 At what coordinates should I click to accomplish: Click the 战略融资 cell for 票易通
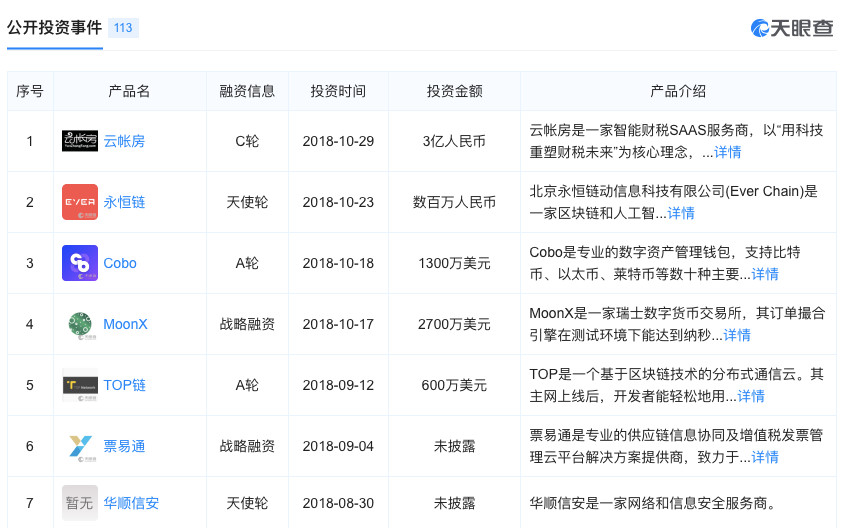click(247, 446)
